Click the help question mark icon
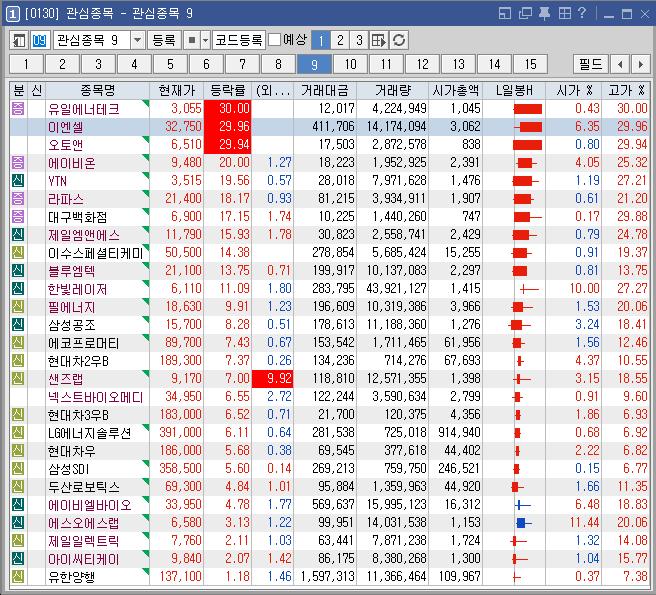Screen dimensions: 656x595 pos(582,13)
